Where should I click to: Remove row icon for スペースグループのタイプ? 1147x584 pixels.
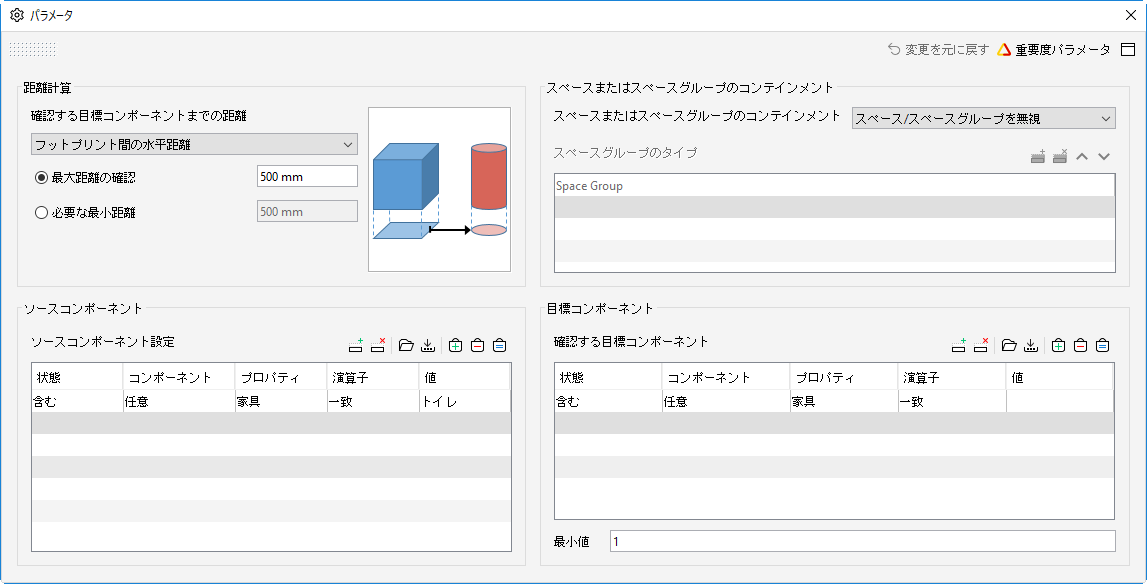coord(1059,157)
